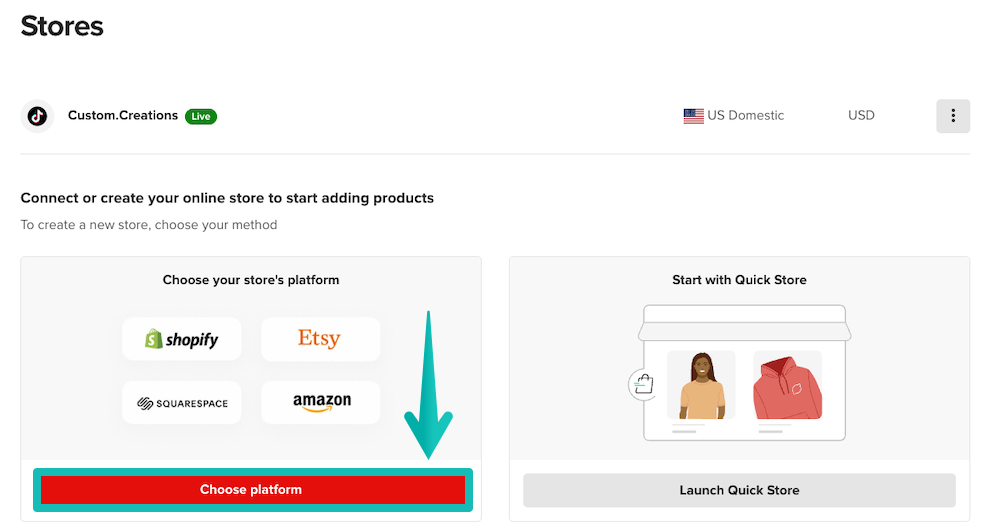The width and height of the screenshot is (1000, 532).
Task: Click the teal downward arrow annotation
Action: point(429,390)
